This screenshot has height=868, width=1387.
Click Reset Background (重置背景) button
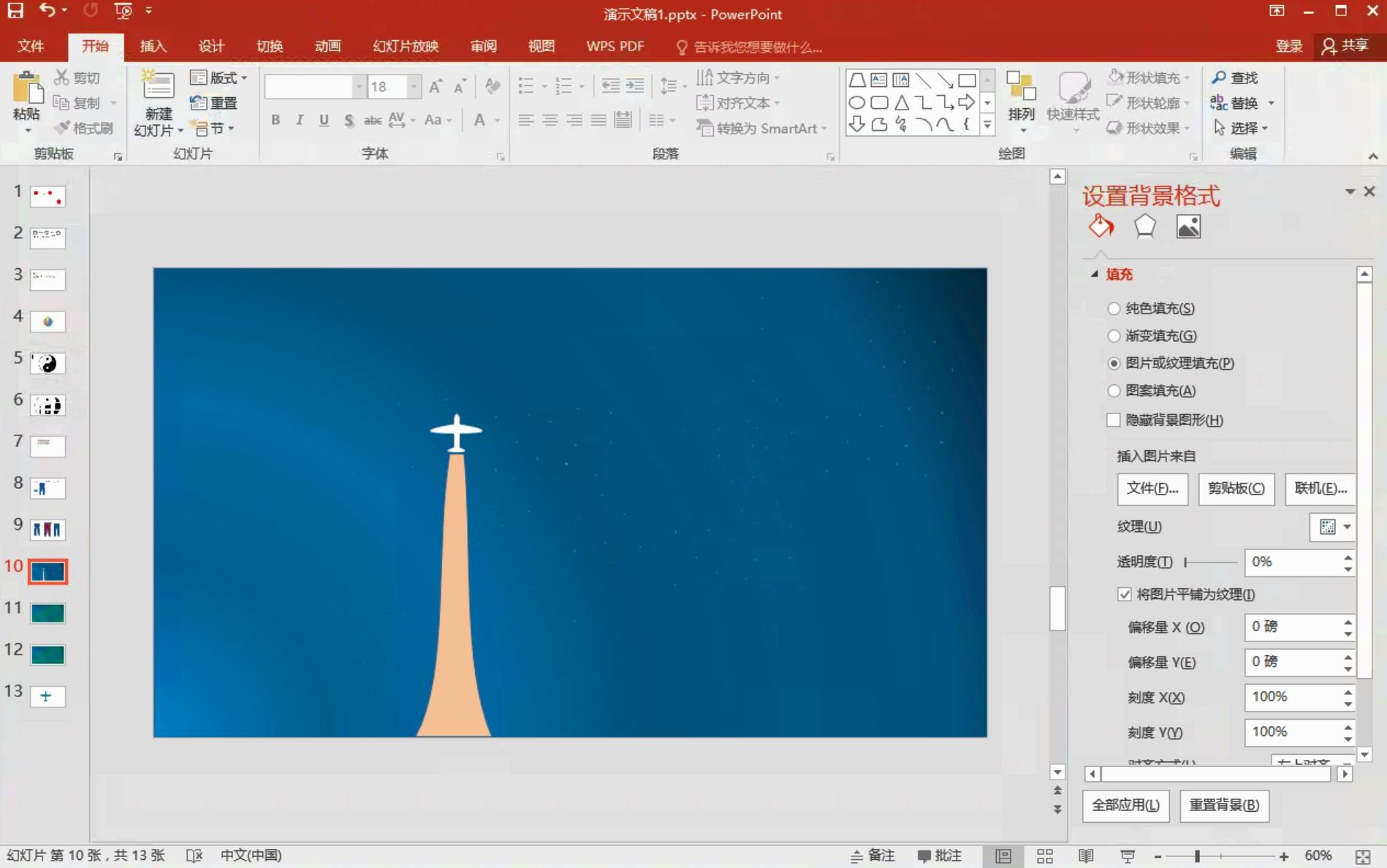click(x=1224, y=805)
